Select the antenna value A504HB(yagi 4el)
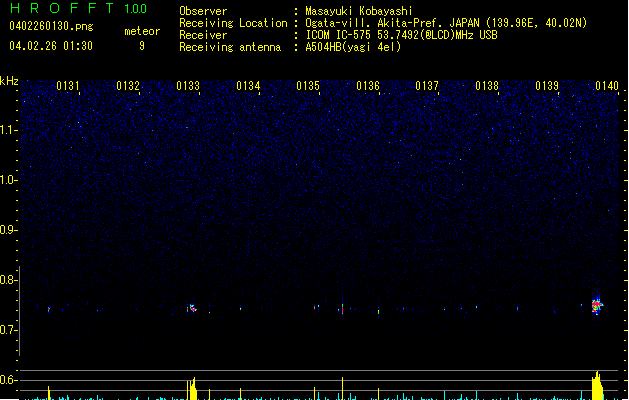This screenshot has width=629, height=400. [x=353, y=47]
